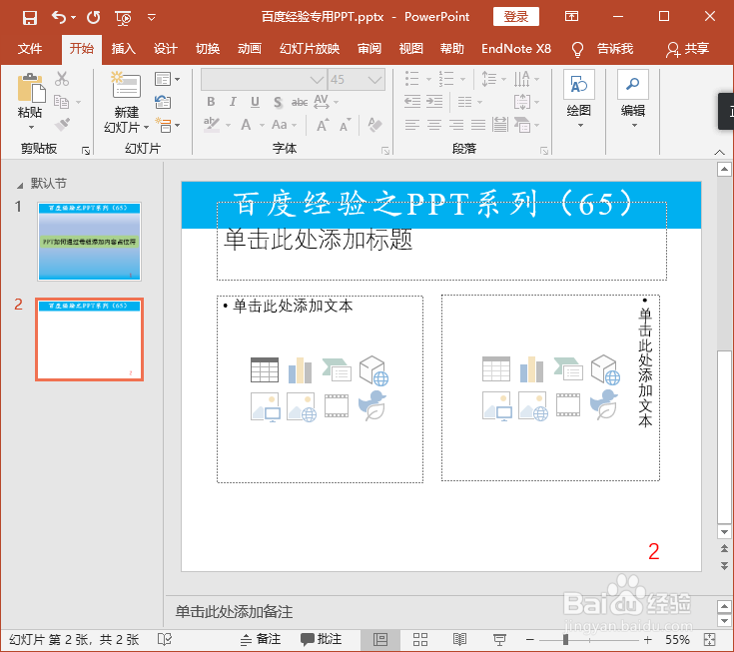Switch to the 切换 tab

coord(207,49)
